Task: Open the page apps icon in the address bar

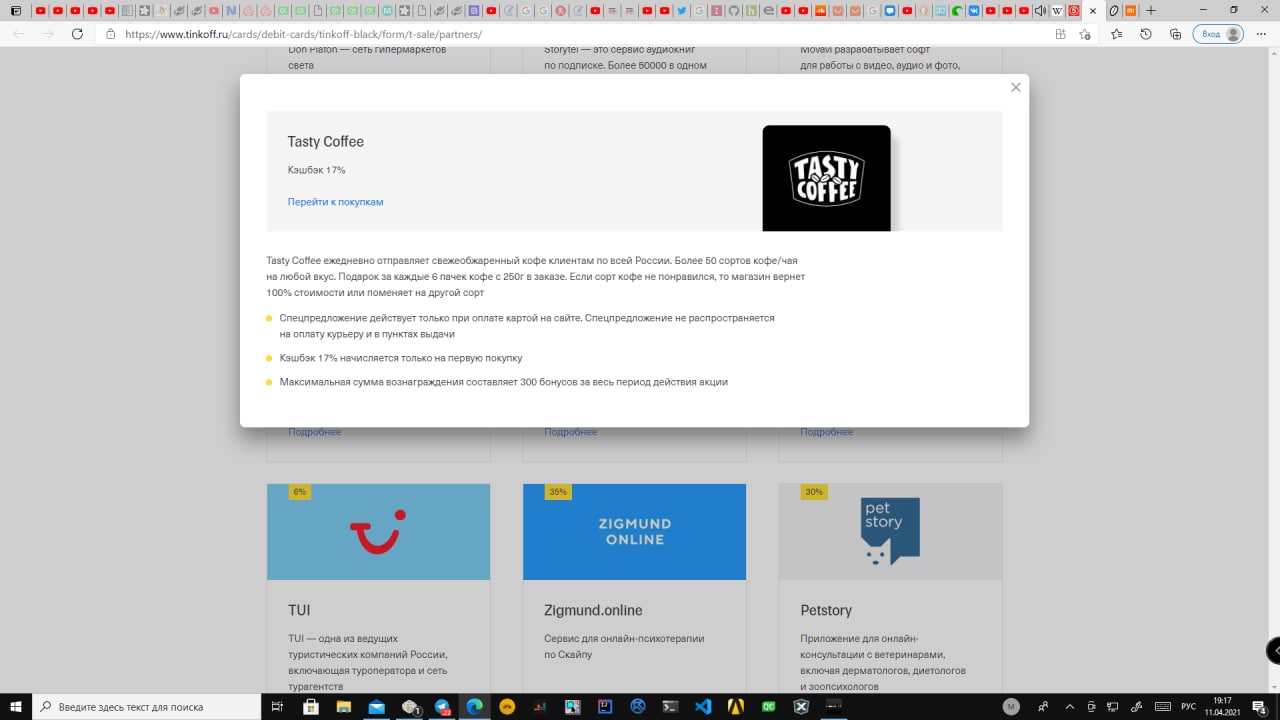Action: [1061, 34]
